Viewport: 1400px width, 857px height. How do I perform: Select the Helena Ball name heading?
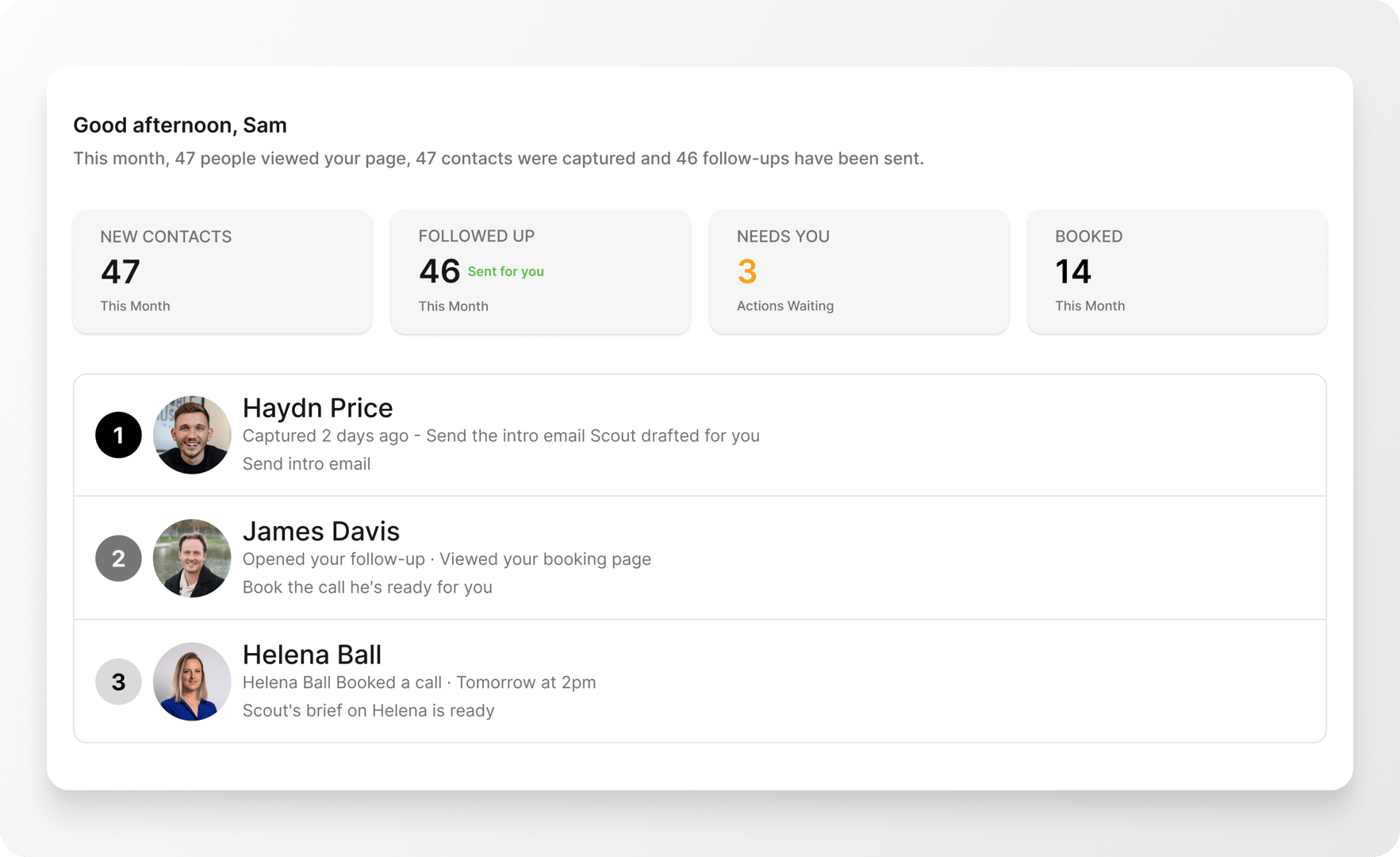point(312,655)
